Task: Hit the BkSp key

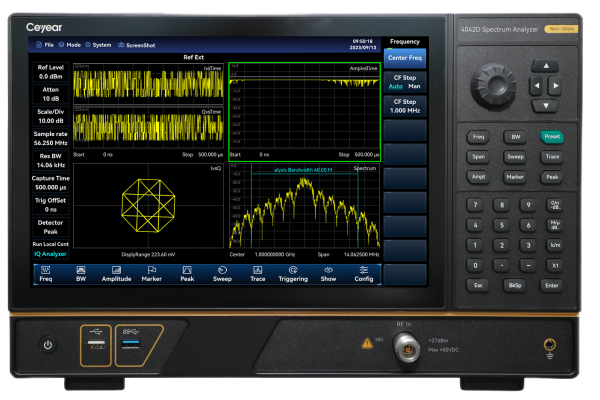Action: [515, 286]
